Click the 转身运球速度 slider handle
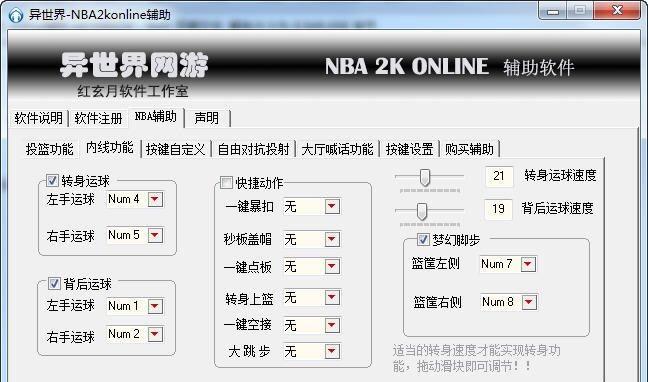The width and height of the screenshot is (648, 382). 425,177
